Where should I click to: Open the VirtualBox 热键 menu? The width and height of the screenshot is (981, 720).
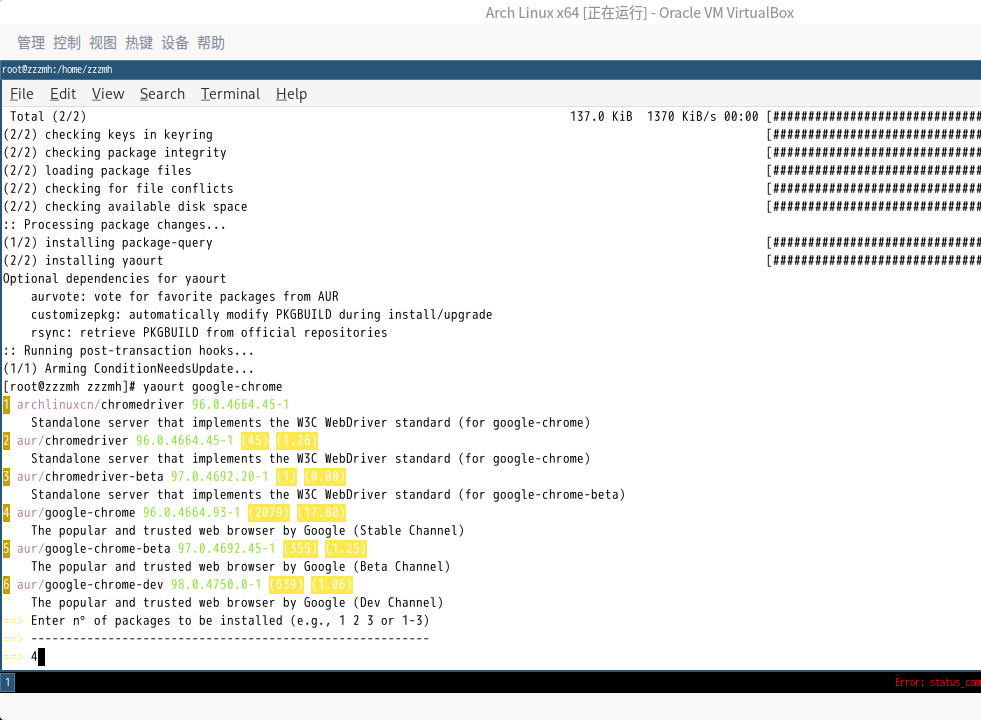(139, 43)
